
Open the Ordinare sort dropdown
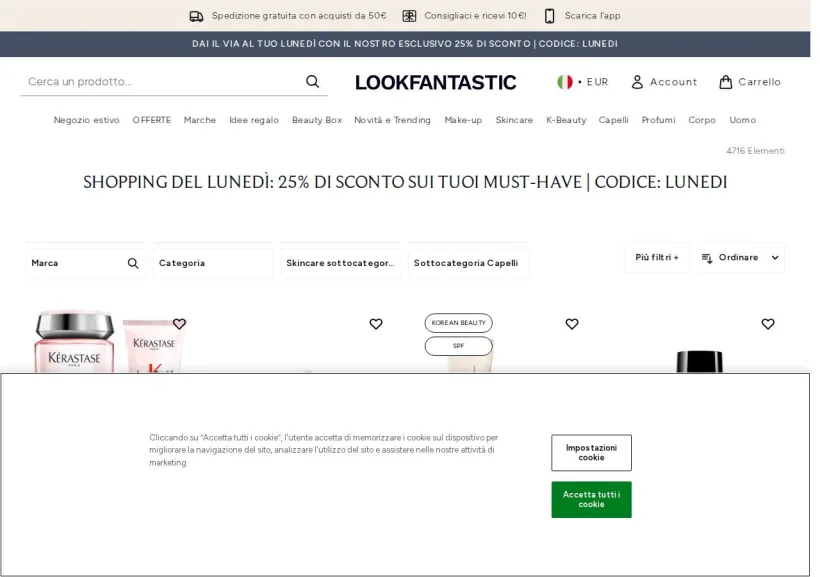point(741,257)
